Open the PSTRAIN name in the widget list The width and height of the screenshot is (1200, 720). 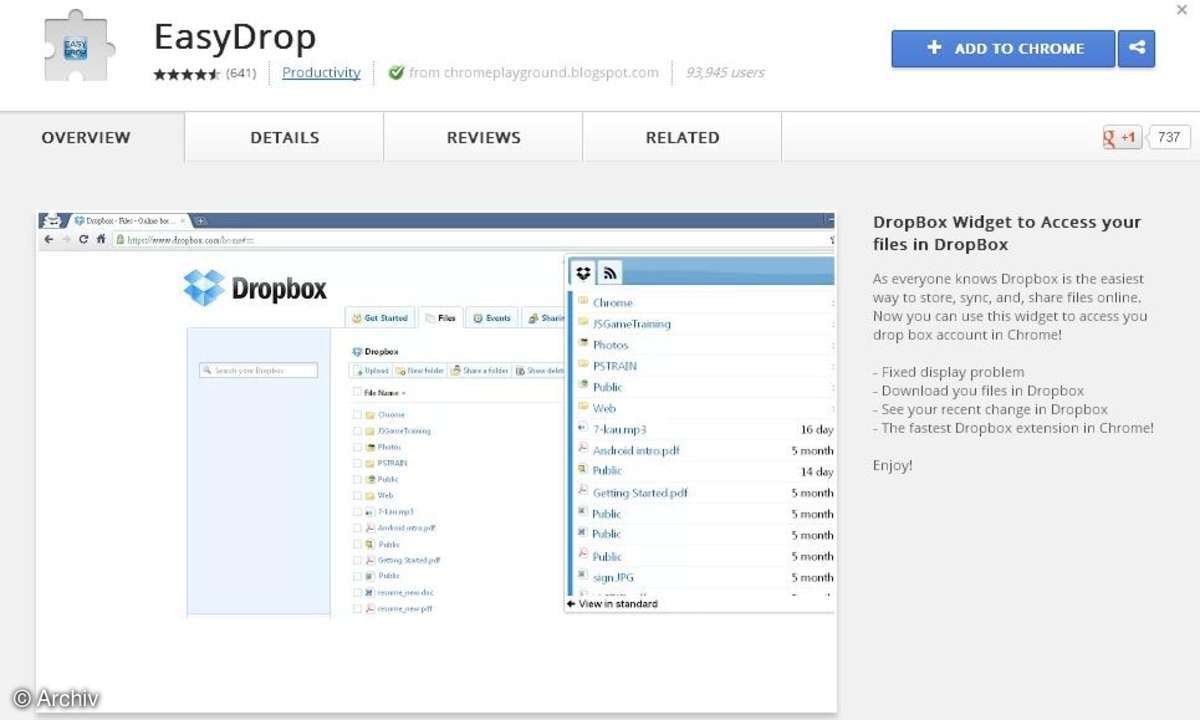[615, 365]
